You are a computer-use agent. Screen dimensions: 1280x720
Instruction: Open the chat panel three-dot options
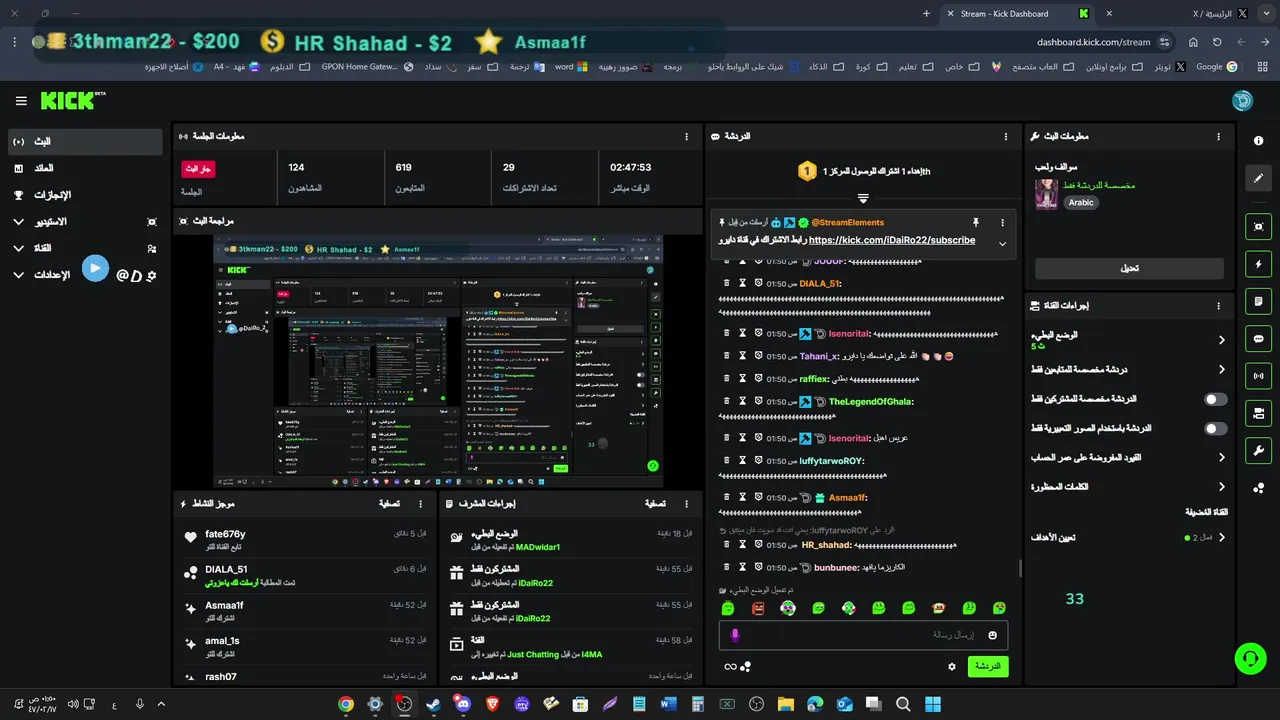(x=1006, y=136)
